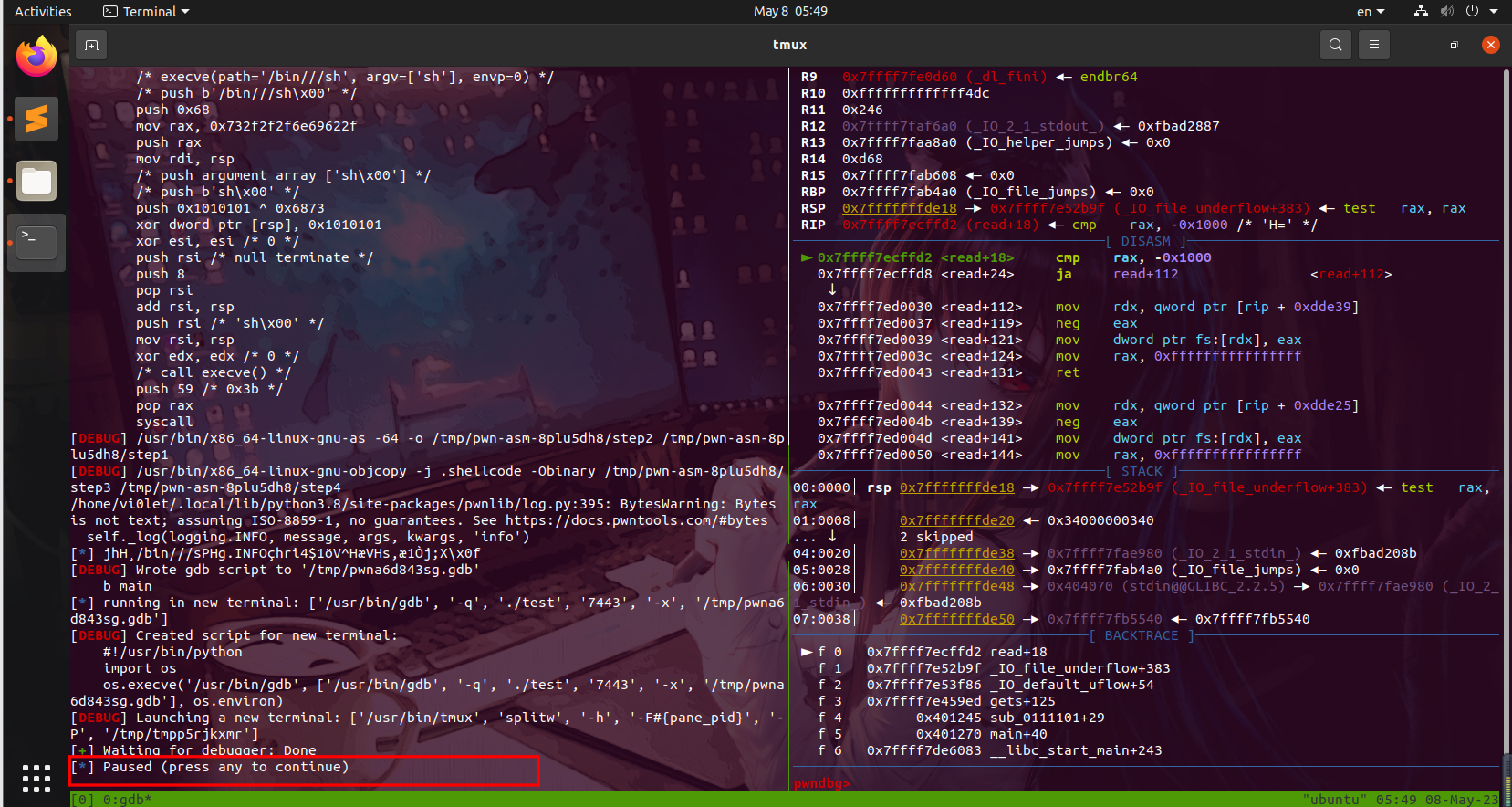Click stack address 0x7fffffffde38
This screenshot has height=807, width=1512.
[x=956, y=553]
